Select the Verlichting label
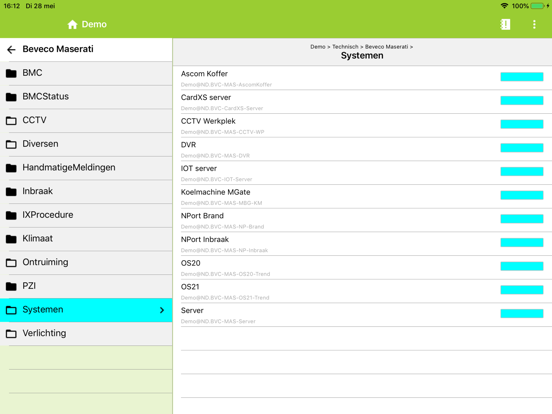The width and height of the screenshot is (552, 414). click(44, 333)
